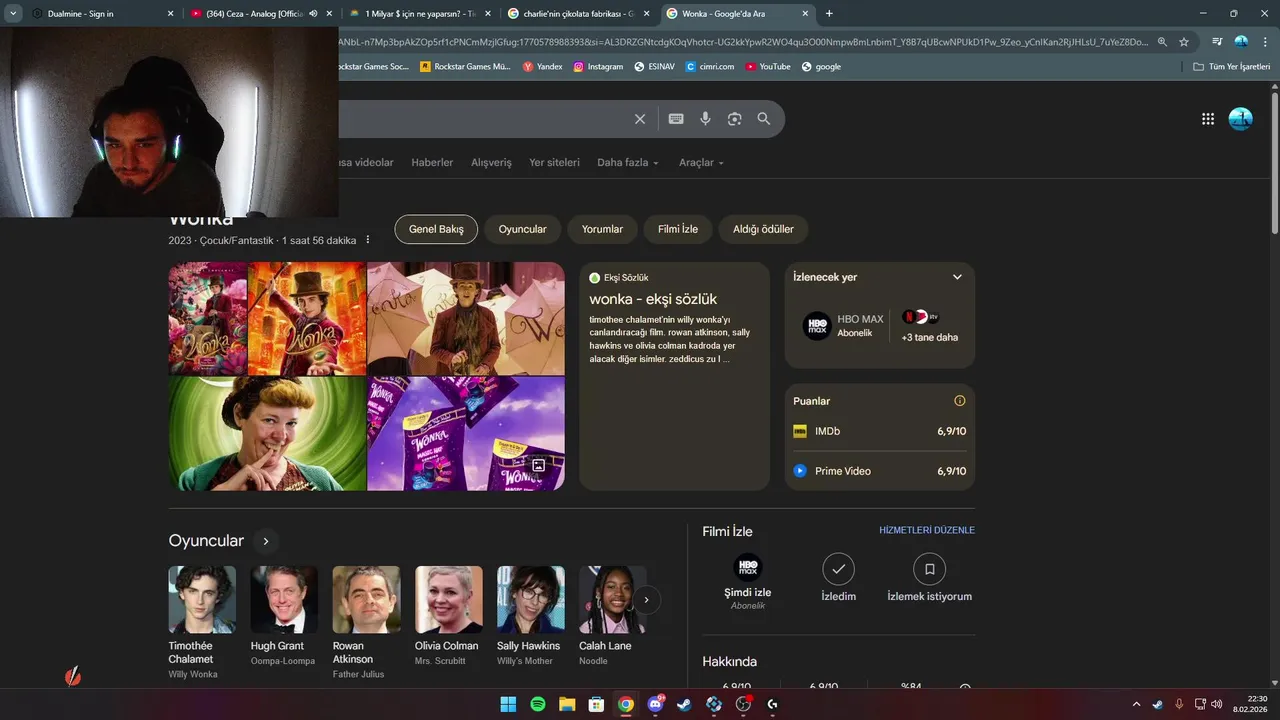Open Logitech G HUB from the taskbar
This screenshot has width=1280, height=720.
(x=772, y=704)
